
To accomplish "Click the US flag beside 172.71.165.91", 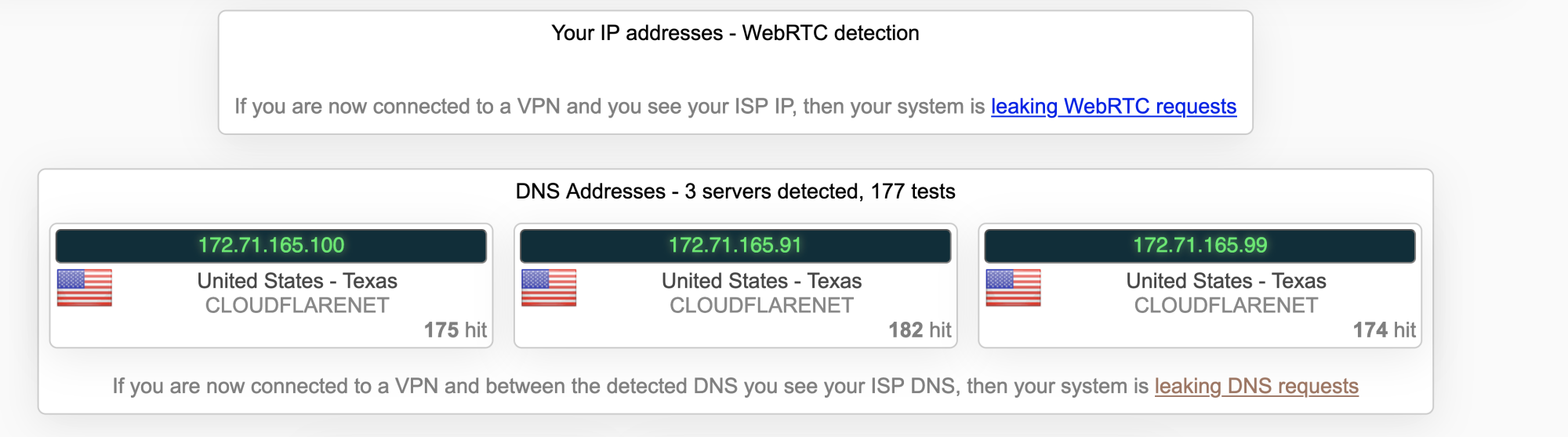I will pos(549,287).
